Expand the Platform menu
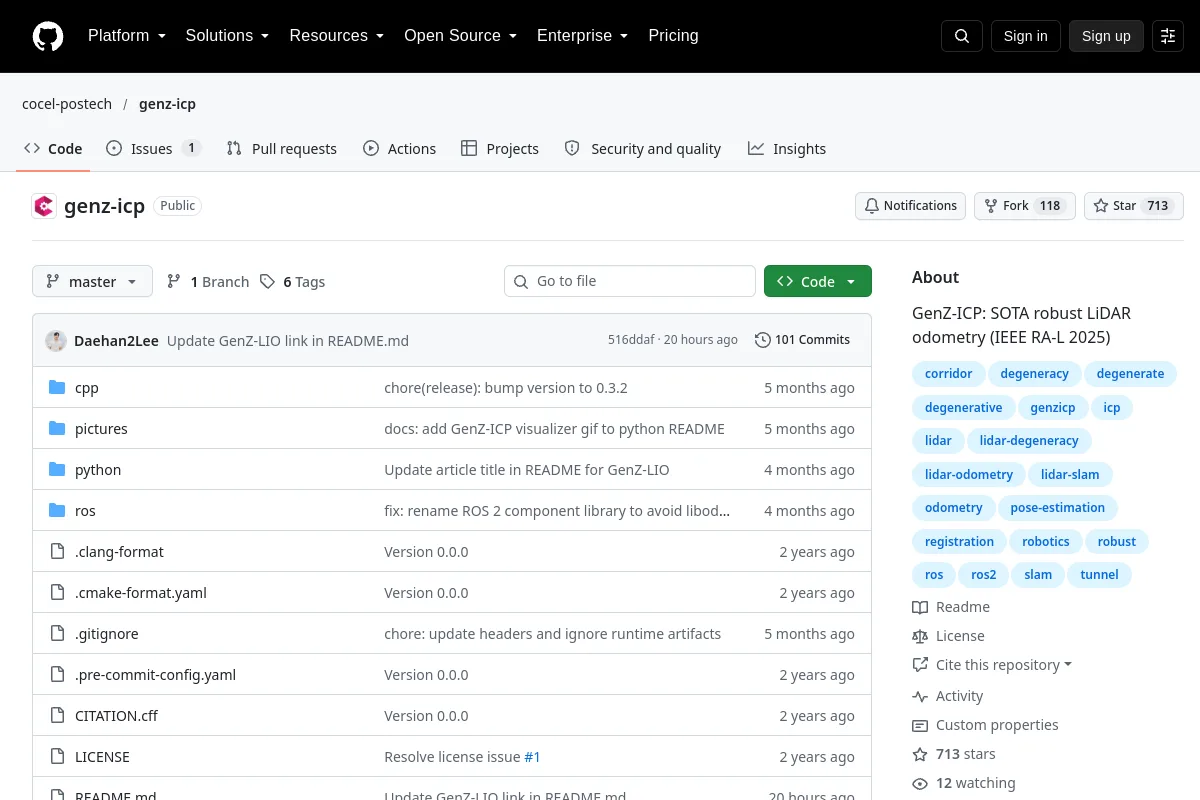Viewport: 1200px width, 800px height. (127, 36)
